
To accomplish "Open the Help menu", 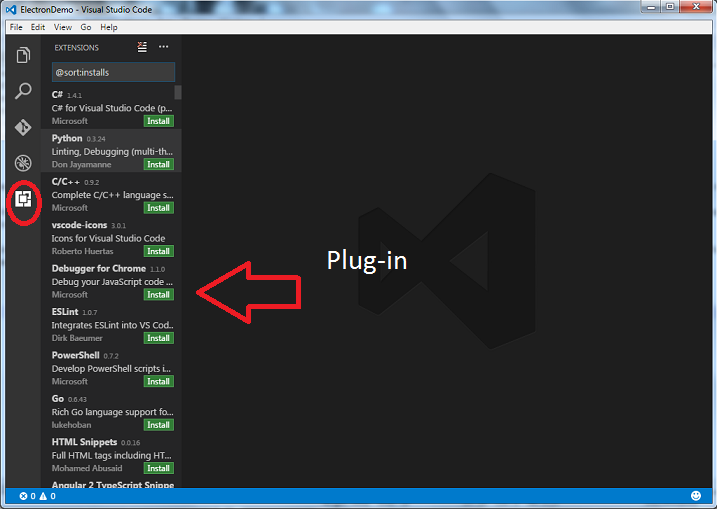I will (109, 27).
